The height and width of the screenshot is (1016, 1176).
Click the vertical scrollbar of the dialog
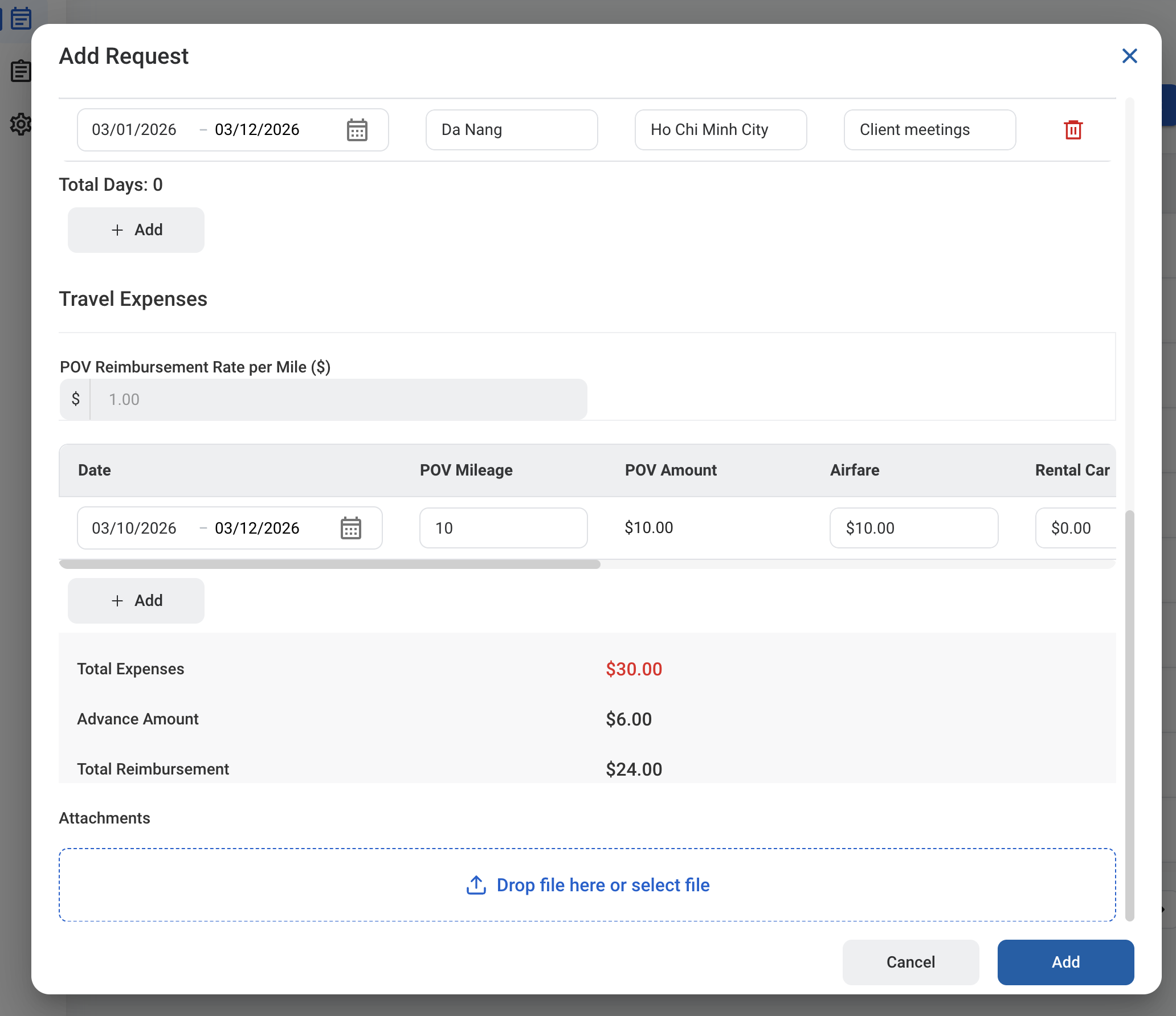[x=1130, y=715]
